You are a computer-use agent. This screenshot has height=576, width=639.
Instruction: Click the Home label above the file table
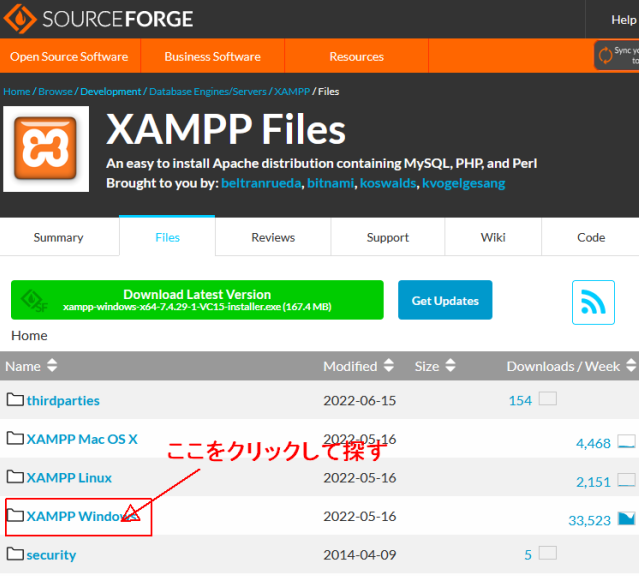pos(29,335)
